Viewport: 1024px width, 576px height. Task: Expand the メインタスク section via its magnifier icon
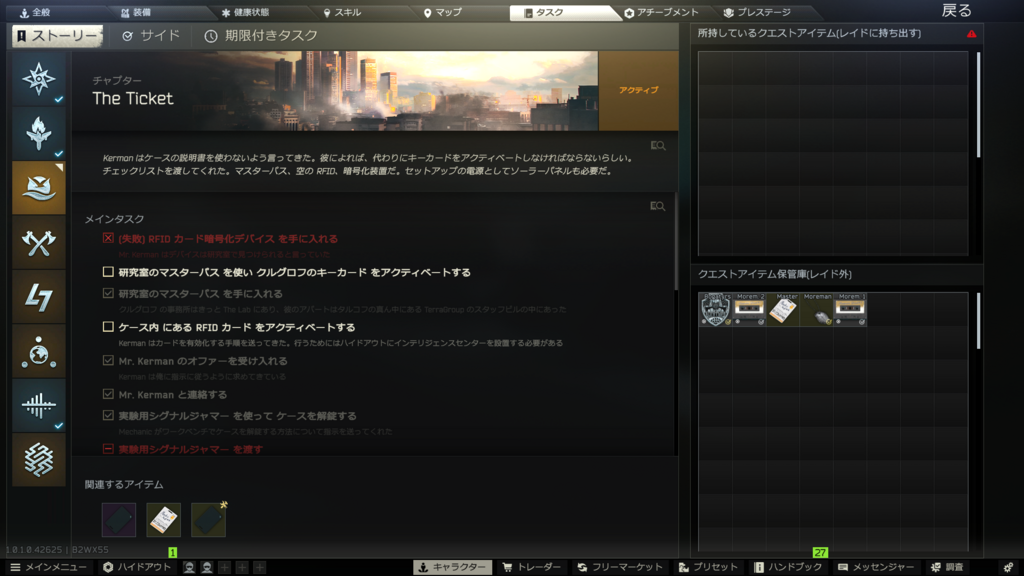click(657, 207)
